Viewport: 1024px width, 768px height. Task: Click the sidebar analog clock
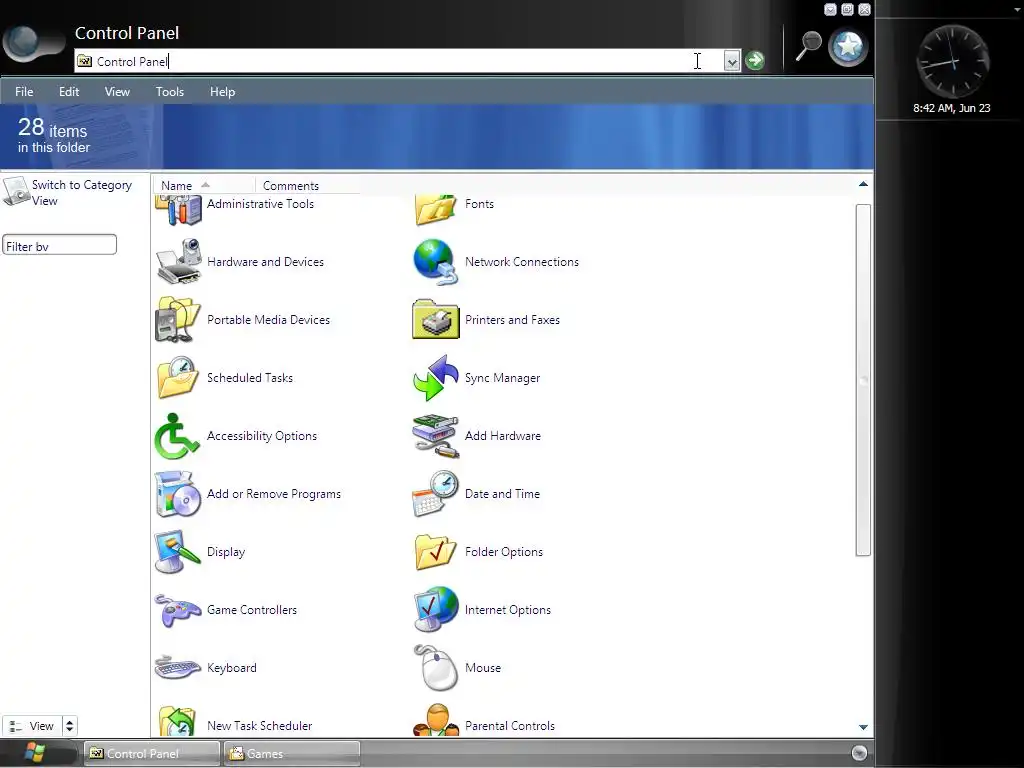click(952, 62)
